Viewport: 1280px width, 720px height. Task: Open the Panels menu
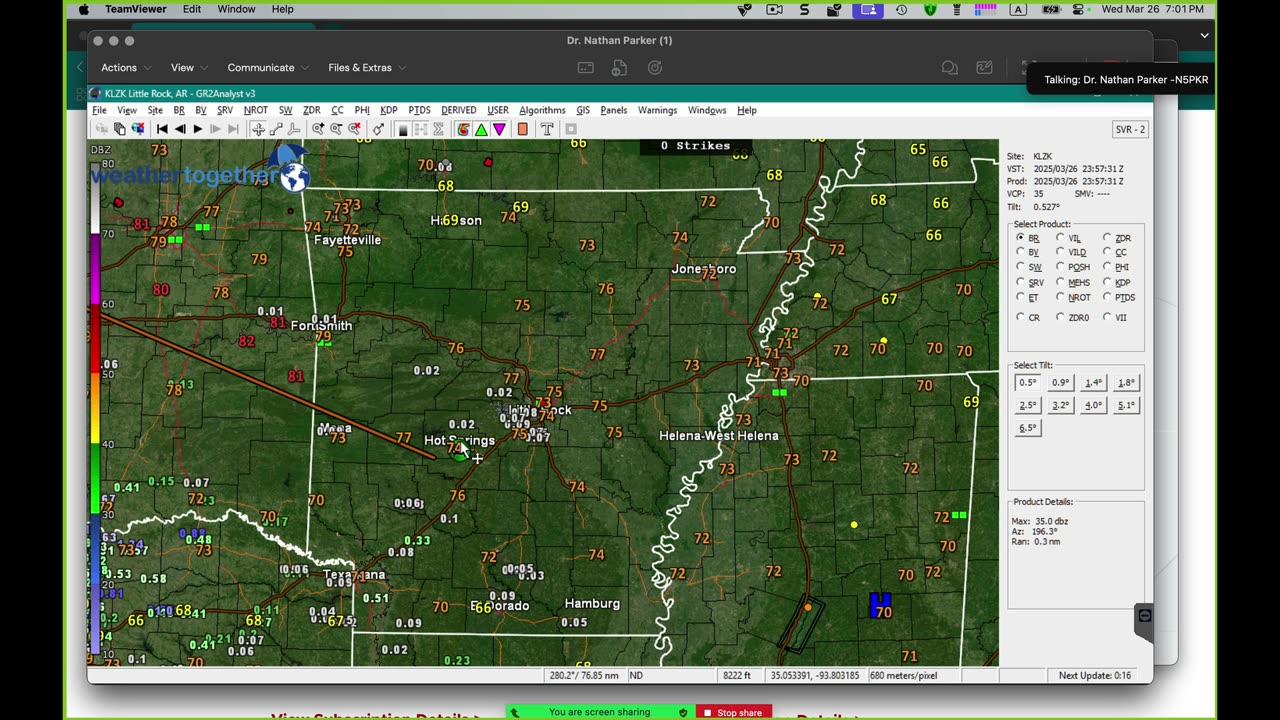(x=614, y=110)
